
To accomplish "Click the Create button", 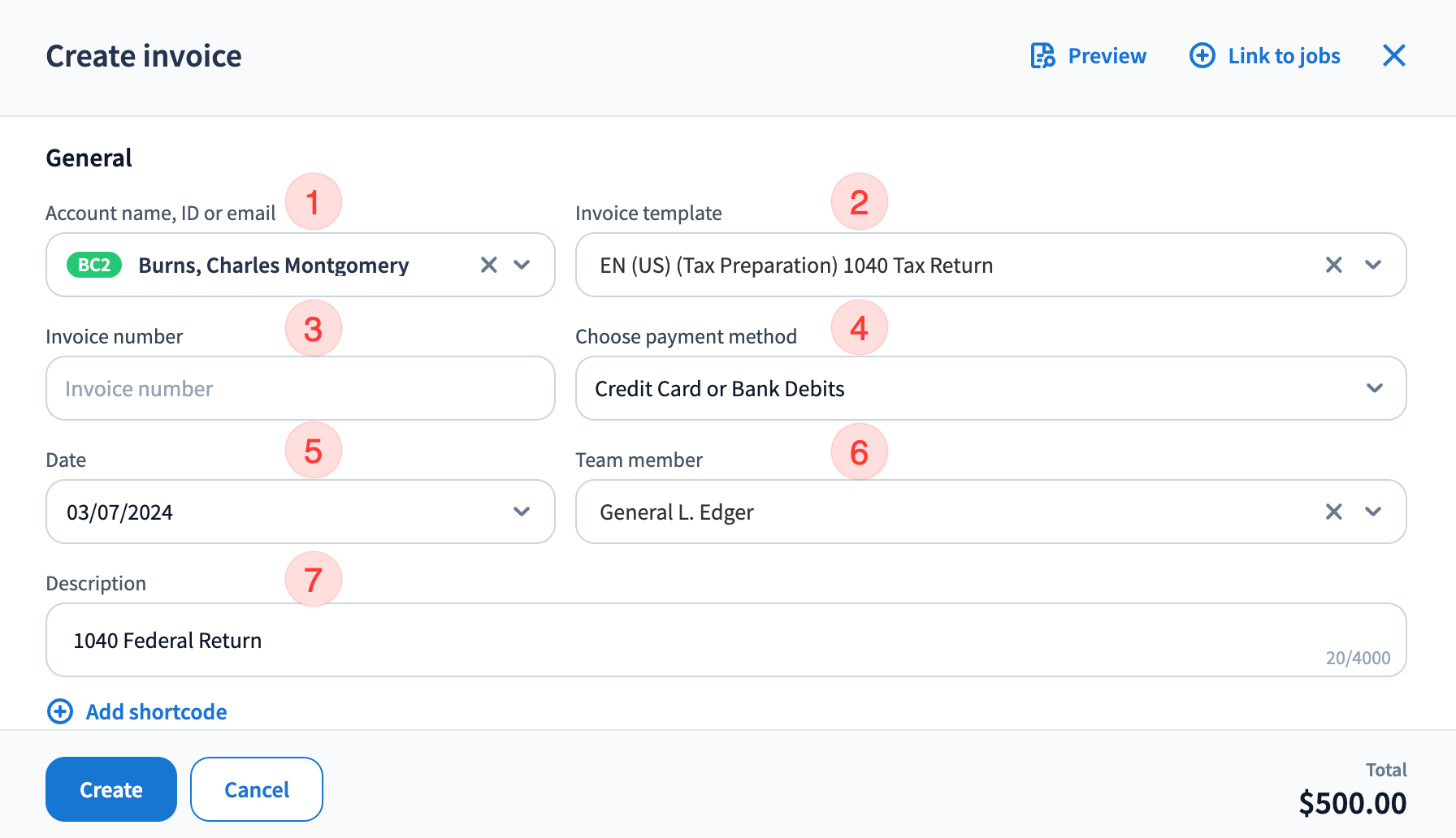I will click(111, 789).
